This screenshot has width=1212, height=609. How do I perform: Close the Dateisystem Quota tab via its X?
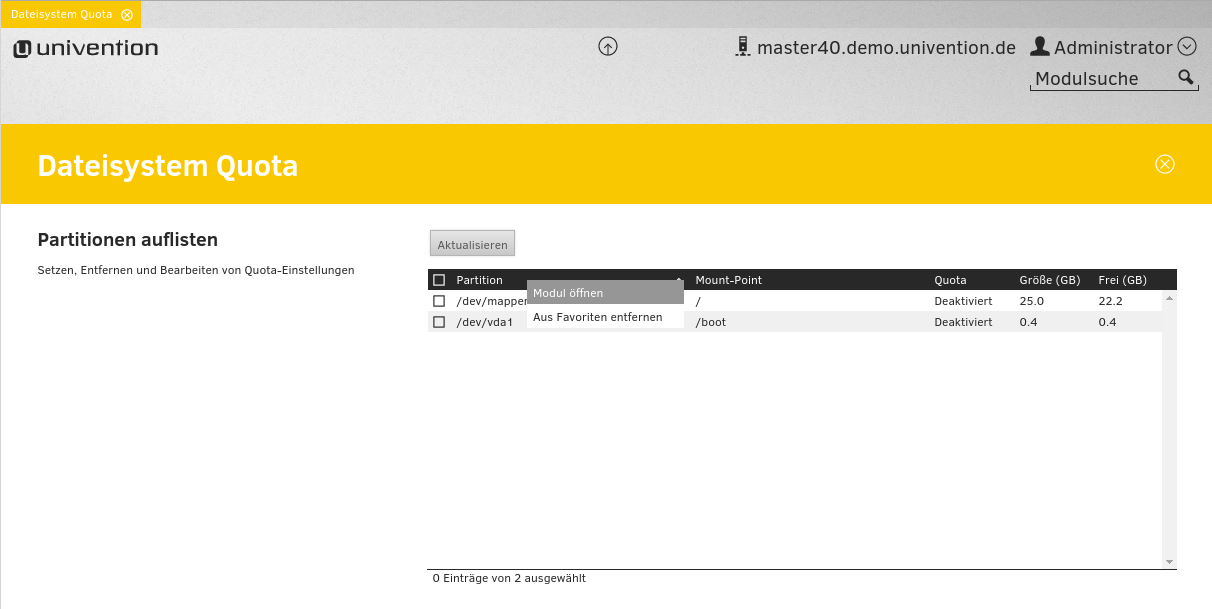pyautogui.click(x=127, y=15)
